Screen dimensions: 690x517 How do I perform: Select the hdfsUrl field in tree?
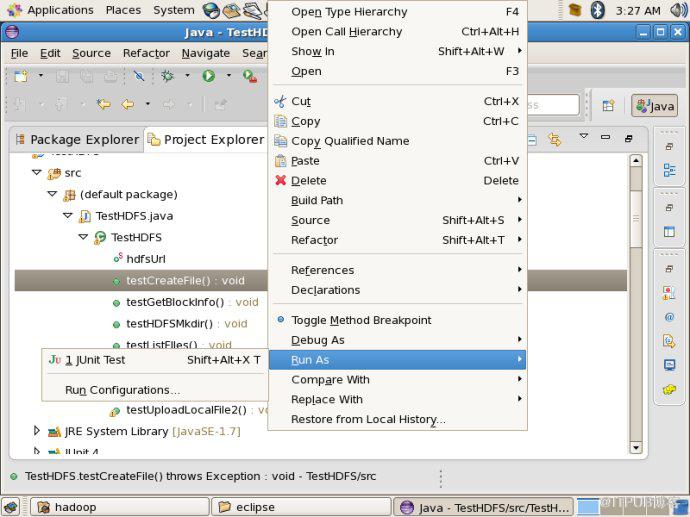(146, 259)
